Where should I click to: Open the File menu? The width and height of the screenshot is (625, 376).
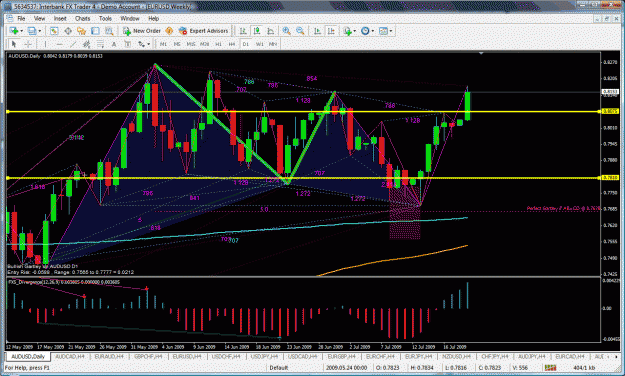[x=21, y=18]
